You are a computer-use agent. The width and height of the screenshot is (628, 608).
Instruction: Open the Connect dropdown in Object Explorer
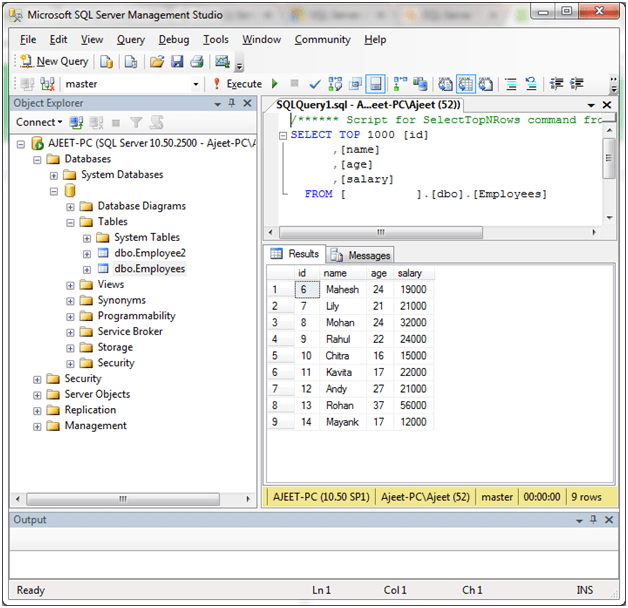point(39,122)
